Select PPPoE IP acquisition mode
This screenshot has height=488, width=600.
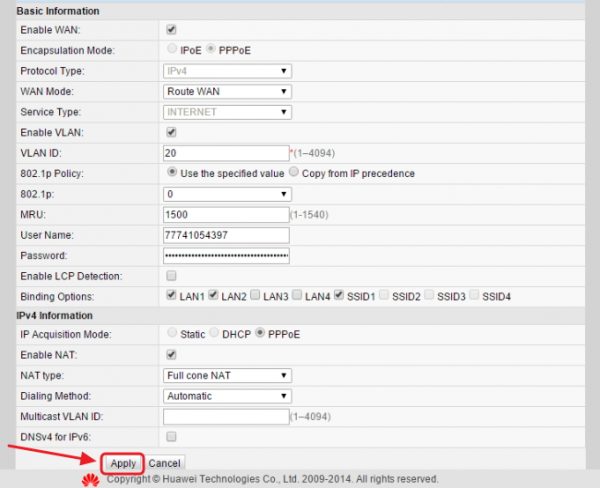click(x=260, y=333)
